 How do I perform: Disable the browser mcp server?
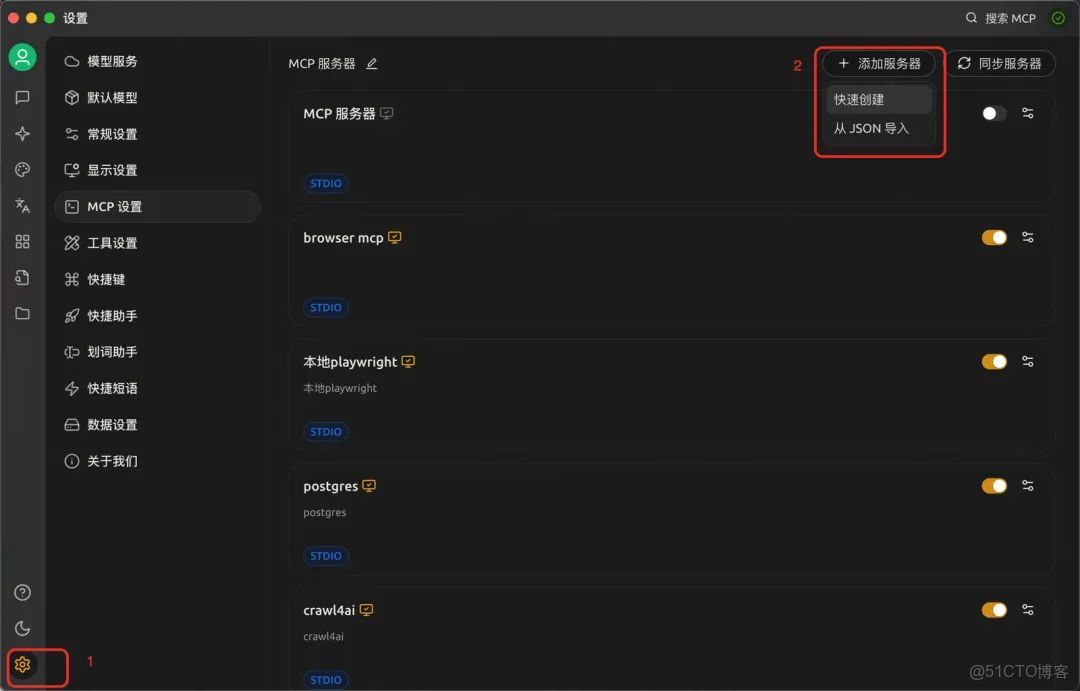pos(993,237)
